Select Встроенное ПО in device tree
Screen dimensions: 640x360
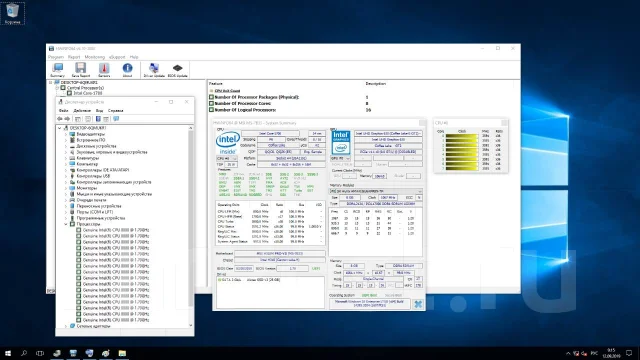[x=91, y=140]
